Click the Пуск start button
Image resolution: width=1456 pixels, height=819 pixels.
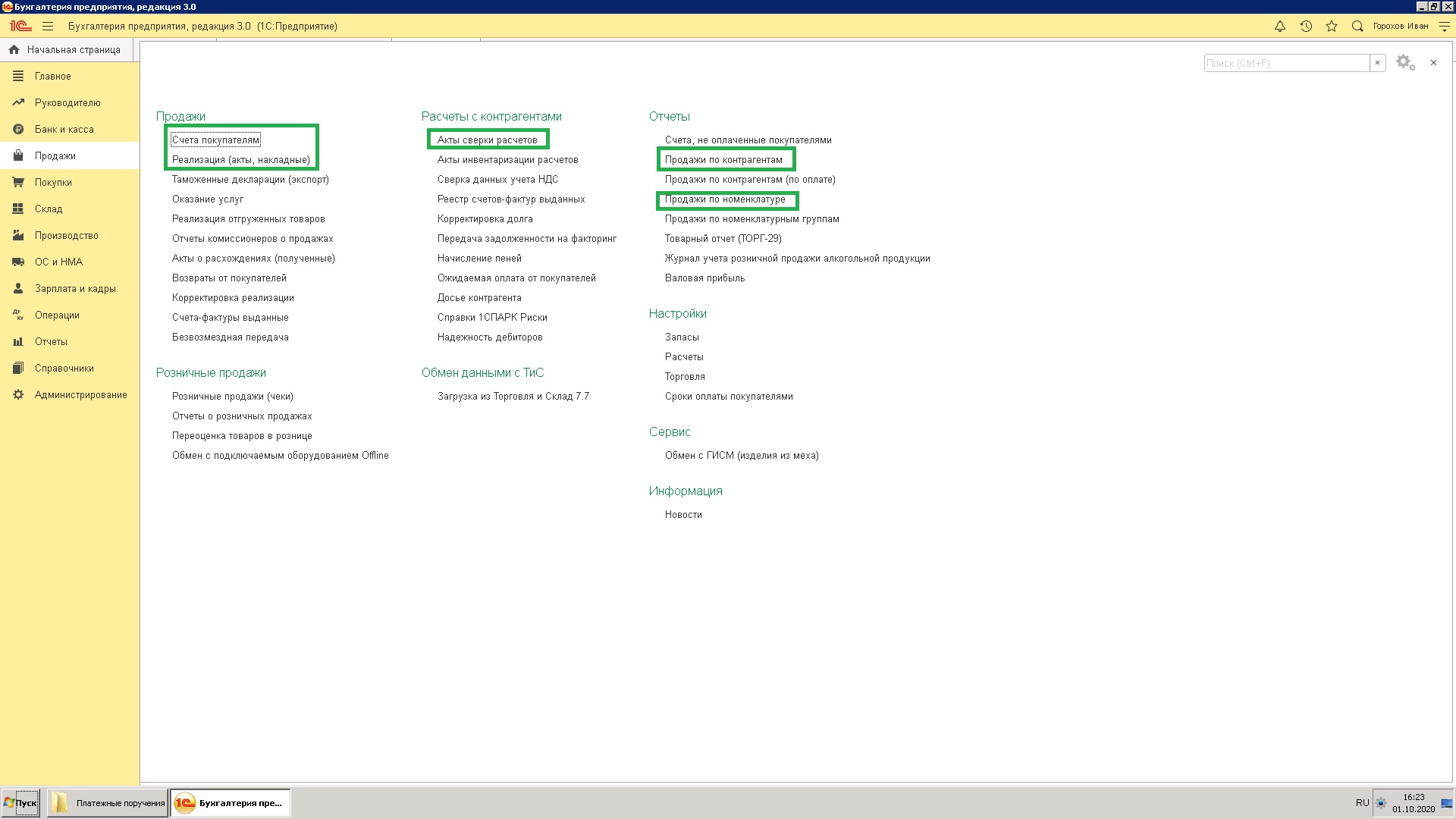tap(20, 803)
